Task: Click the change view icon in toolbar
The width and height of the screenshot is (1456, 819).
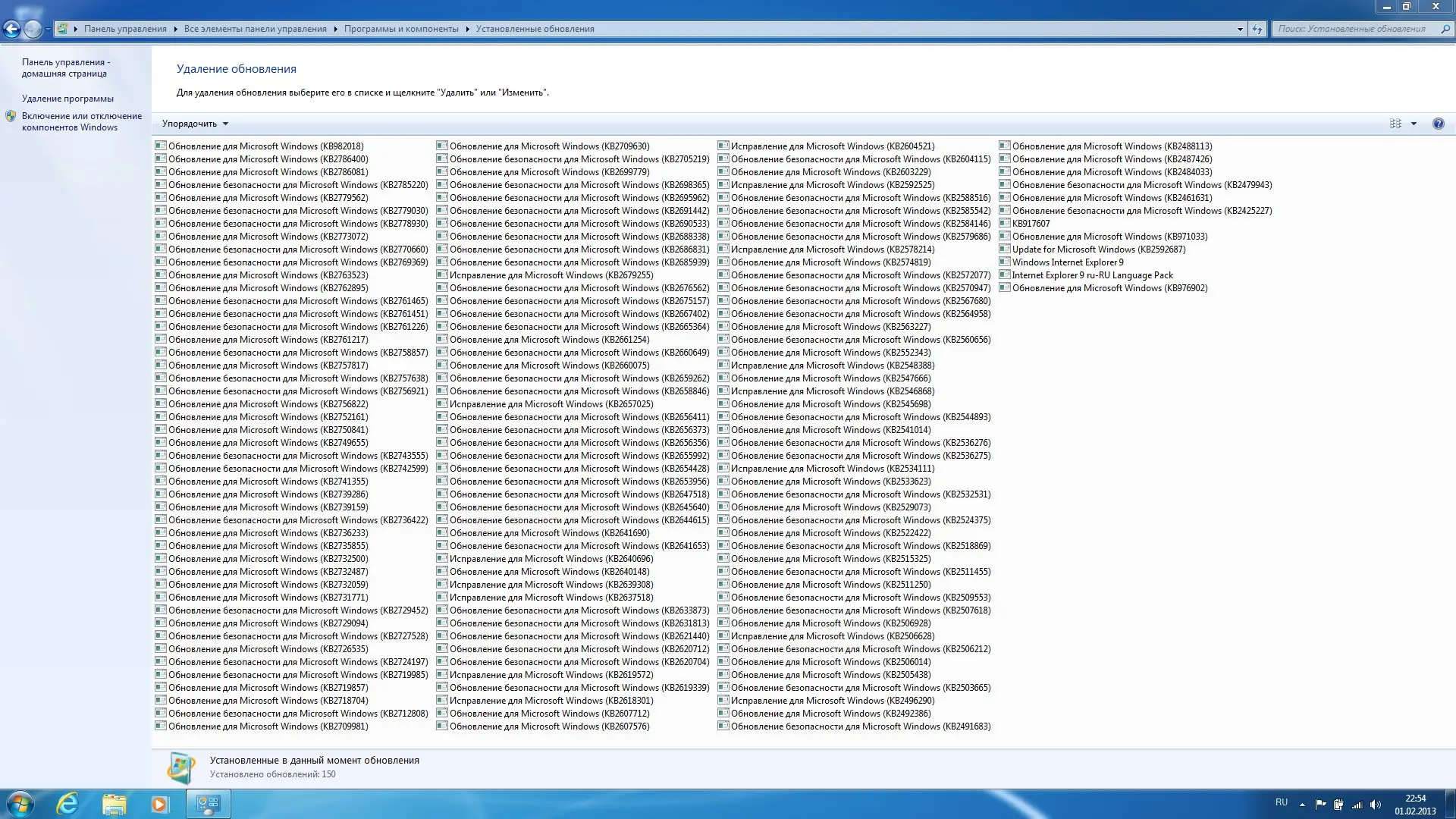Action: [1395, 124]
